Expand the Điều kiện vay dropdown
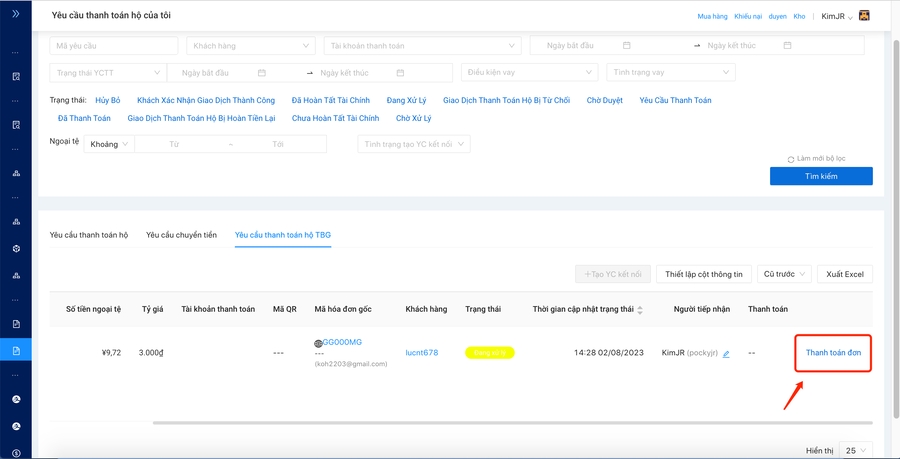The height and width of the screenshot is (459, 900). pos(529,73)
